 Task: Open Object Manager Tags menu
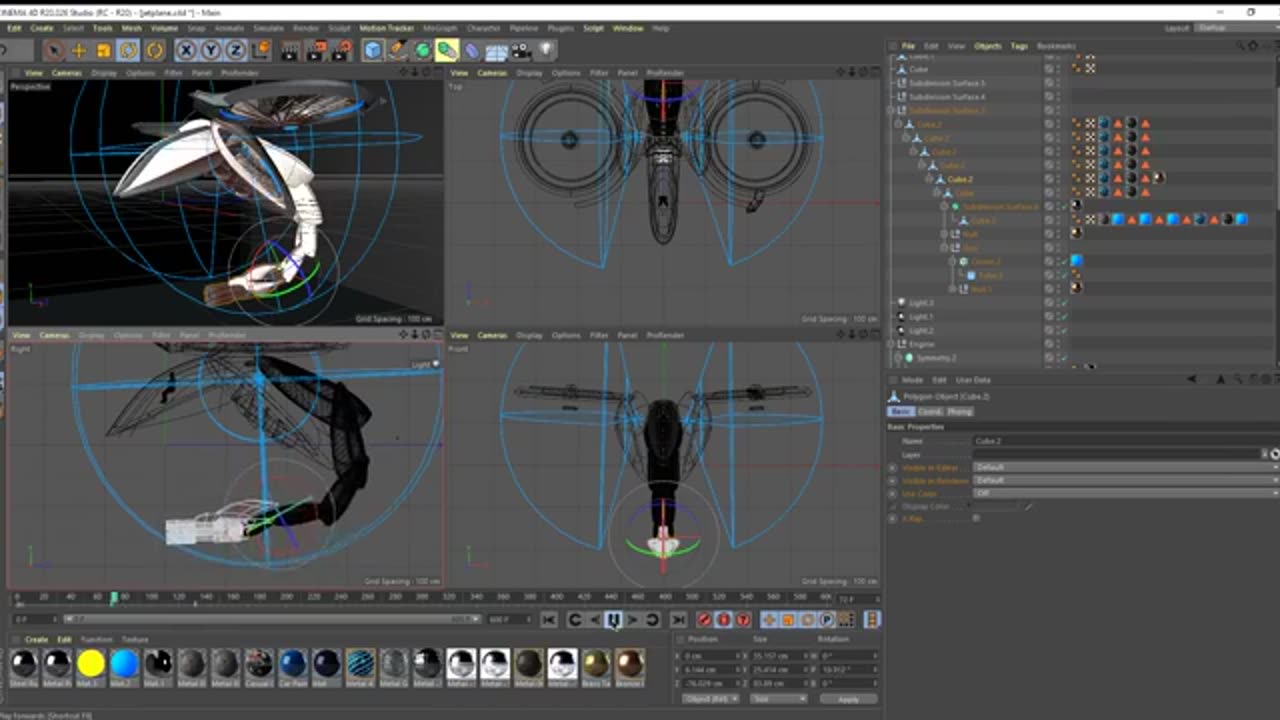[1019, 46]
